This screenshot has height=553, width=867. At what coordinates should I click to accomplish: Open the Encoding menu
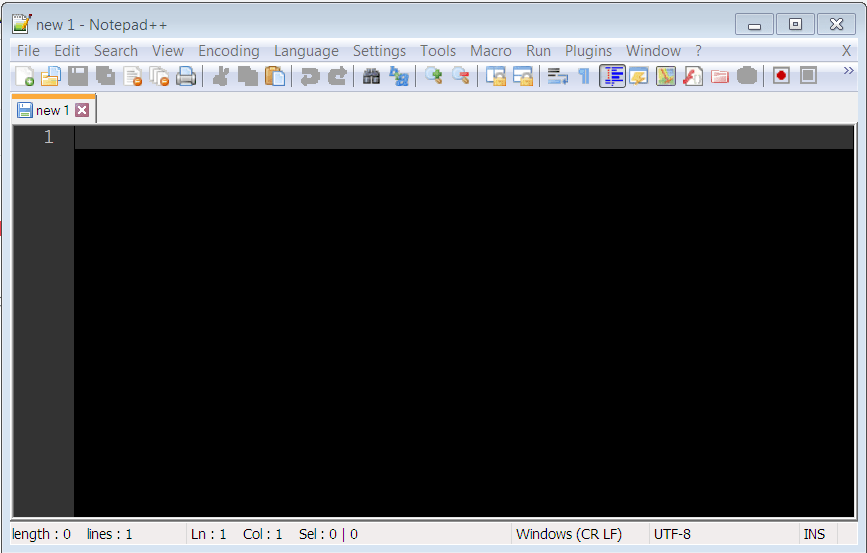(228, 51)
